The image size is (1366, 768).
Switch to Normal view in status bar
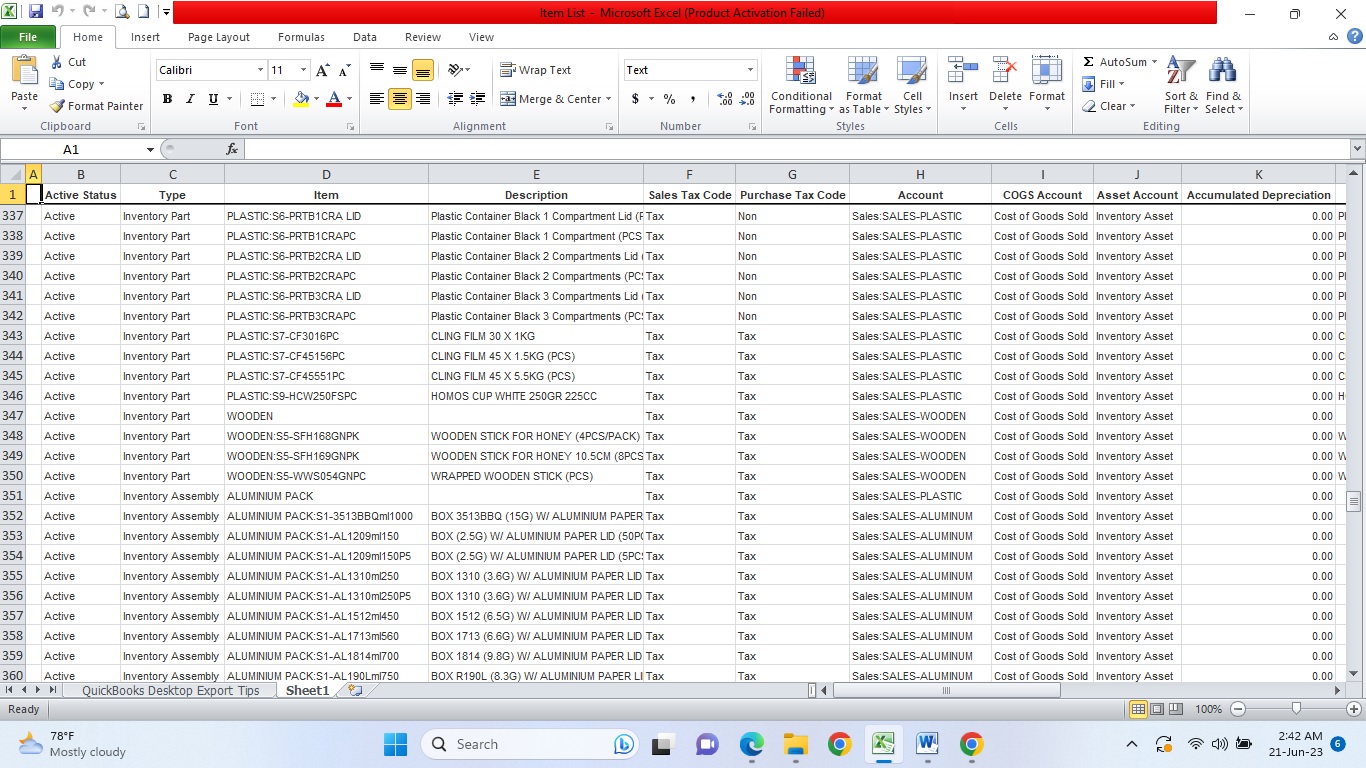pos(1138,709)
